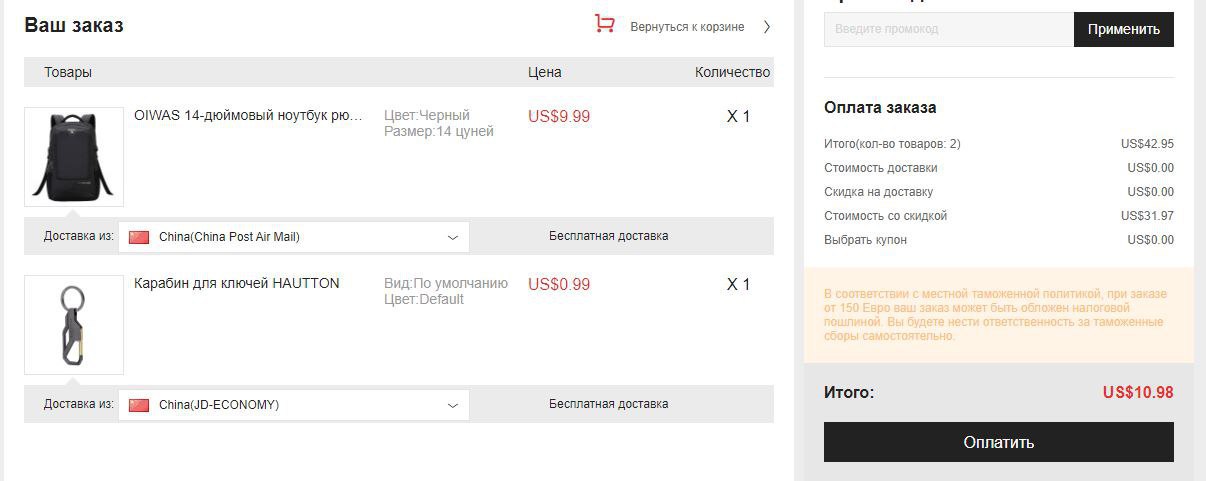This screenshot has width=1206, height=481.
Task: Click the dropdown arrow for JD-ECONOMY
Action: (x=453, y=405)
